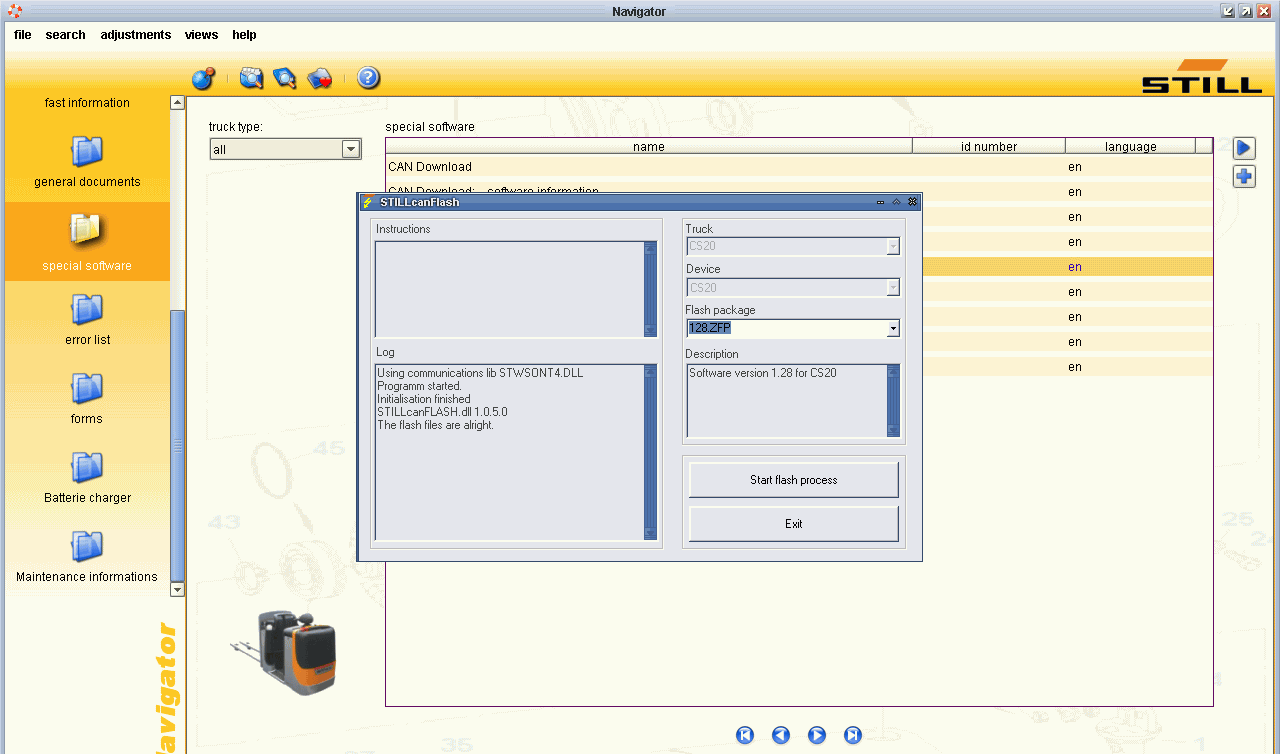Open the Maintenance informations folder
The height and width of the screenshot is (754, 1280).
[x=87, y=547]
